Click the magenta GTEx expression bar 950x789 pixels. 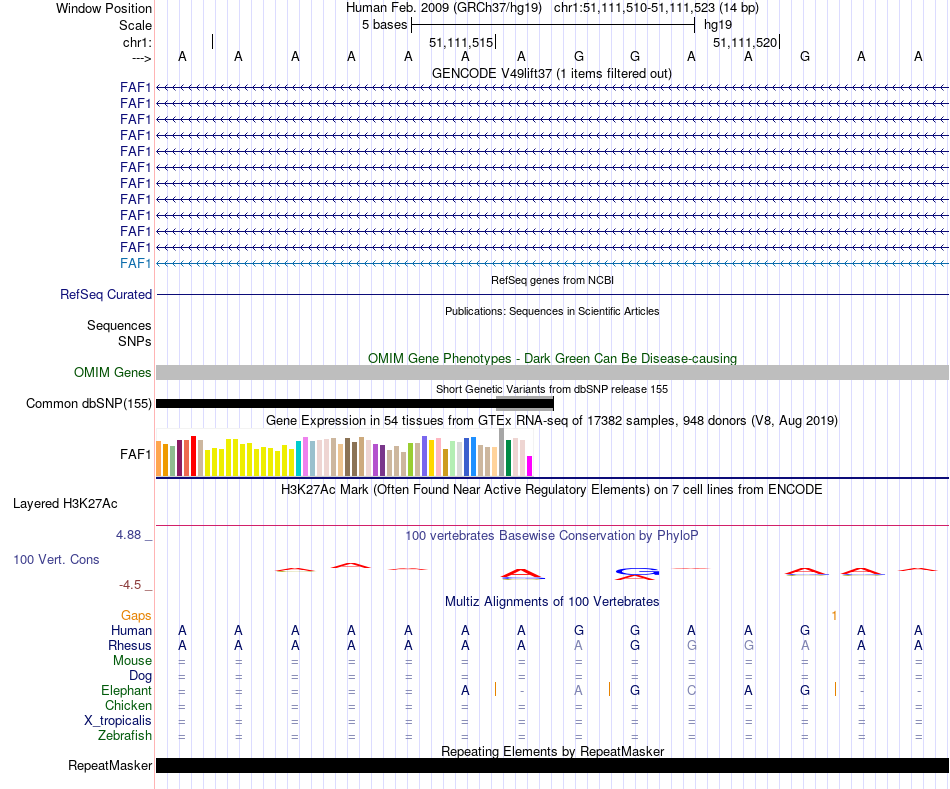(x=530, y=466)
